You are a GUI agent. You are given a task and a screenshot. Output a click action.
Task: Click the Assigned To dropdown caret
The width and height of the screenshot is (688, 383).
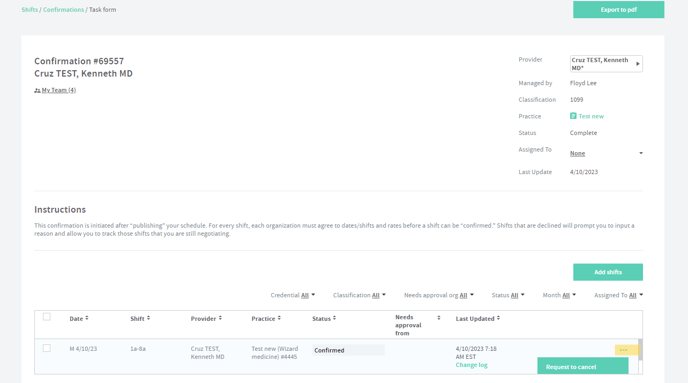[641, 153]
